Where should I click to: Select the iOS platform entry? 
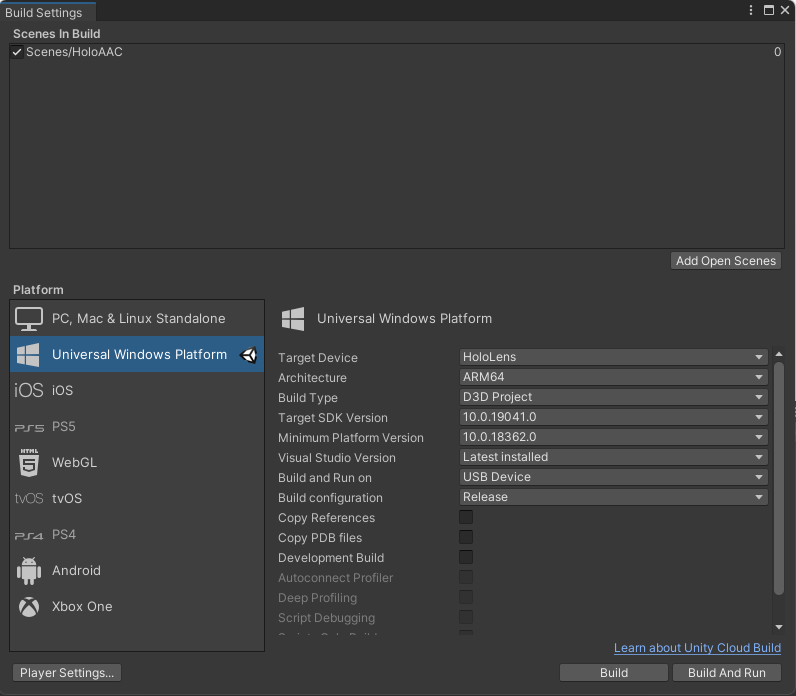(x=137, y=390)
